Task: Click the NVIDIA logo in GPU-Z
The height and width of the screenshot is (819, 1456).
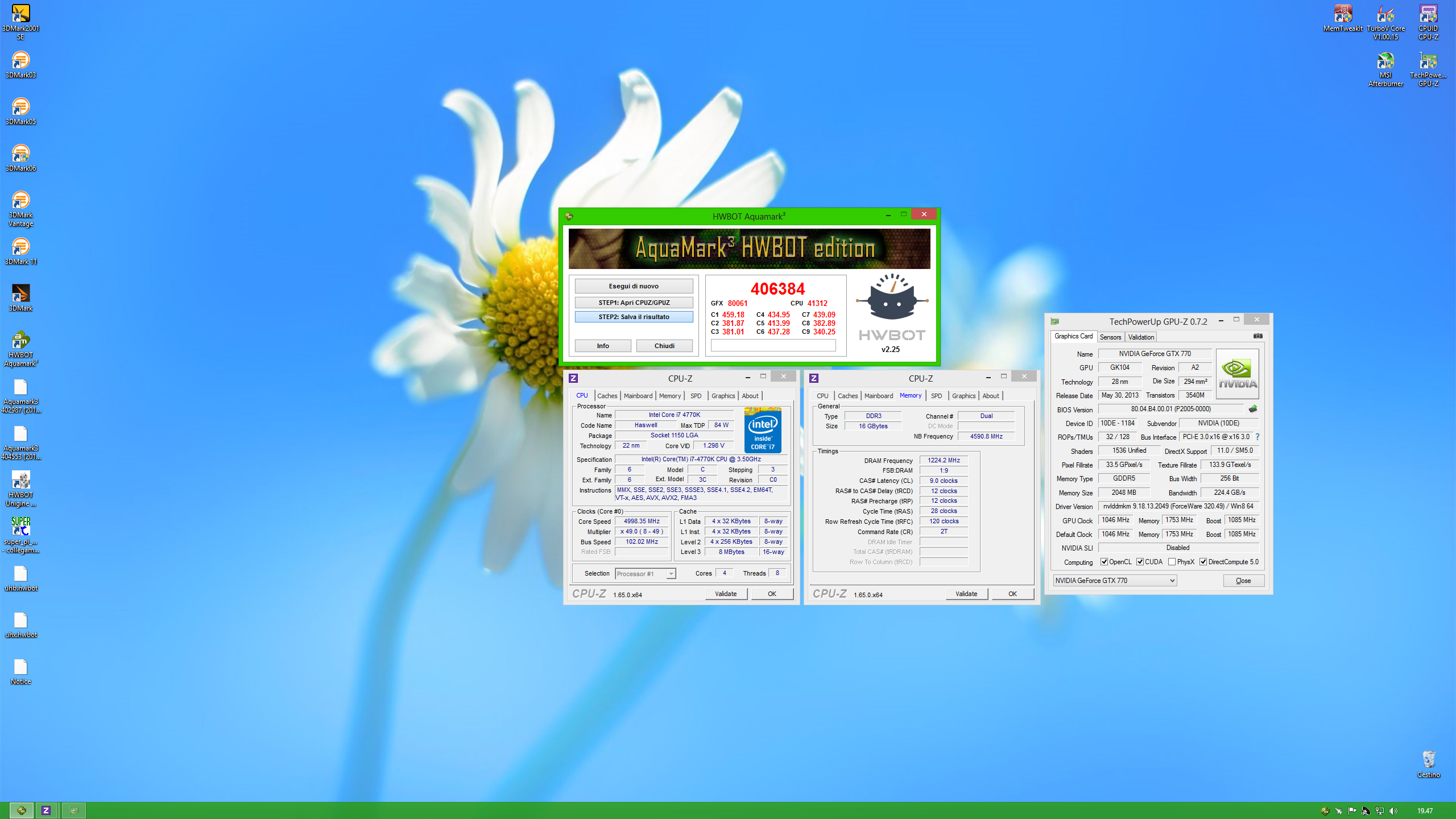Action: click(x=1237, y=374)
